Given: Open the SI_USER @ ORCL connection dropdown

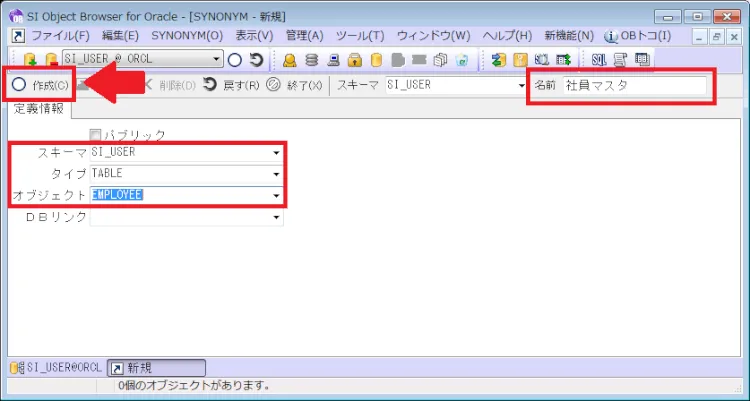Looking at the screenshot, I should coord(217,59).
